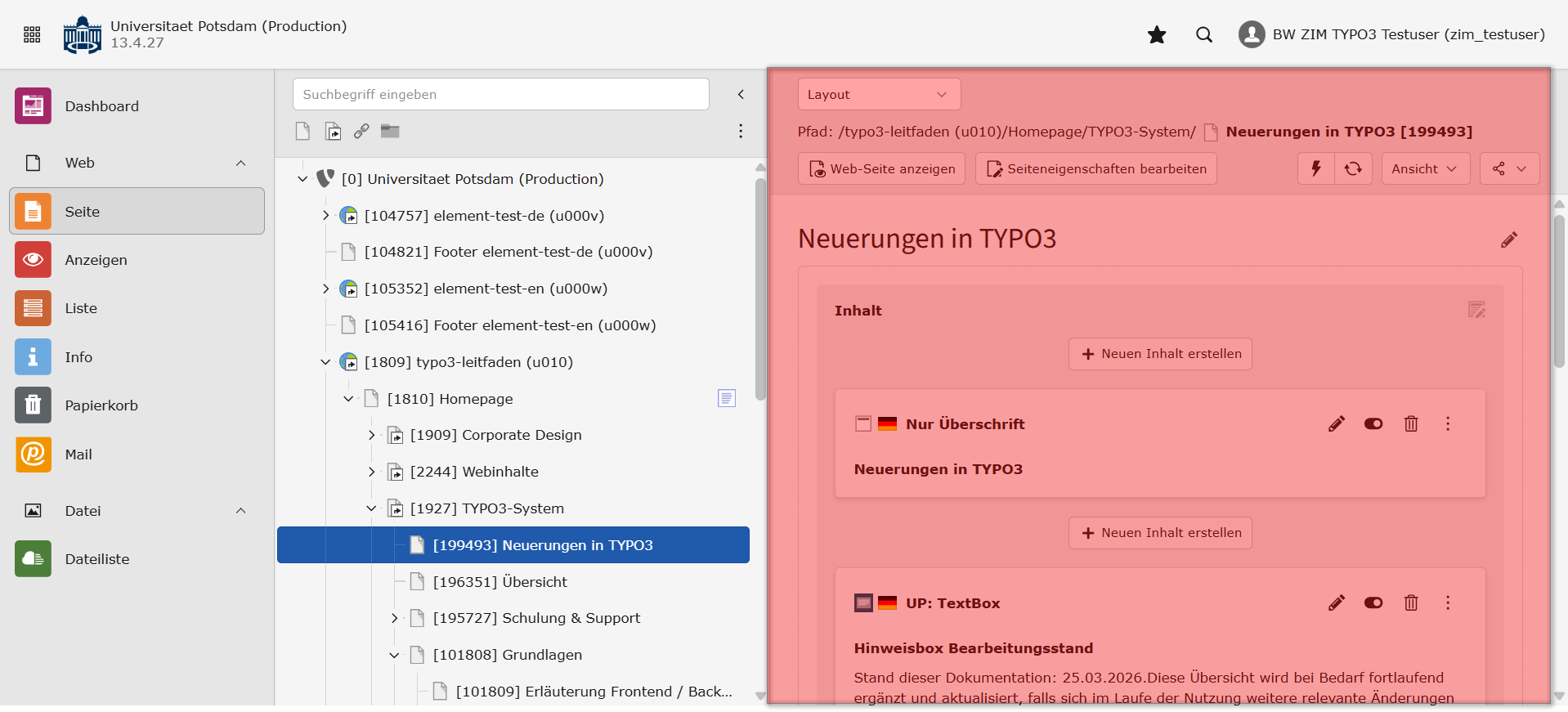The height and width of the screenshot is (712, 1568).
Task: Delete the UP: TextBox element
Action: [1410, 602]
